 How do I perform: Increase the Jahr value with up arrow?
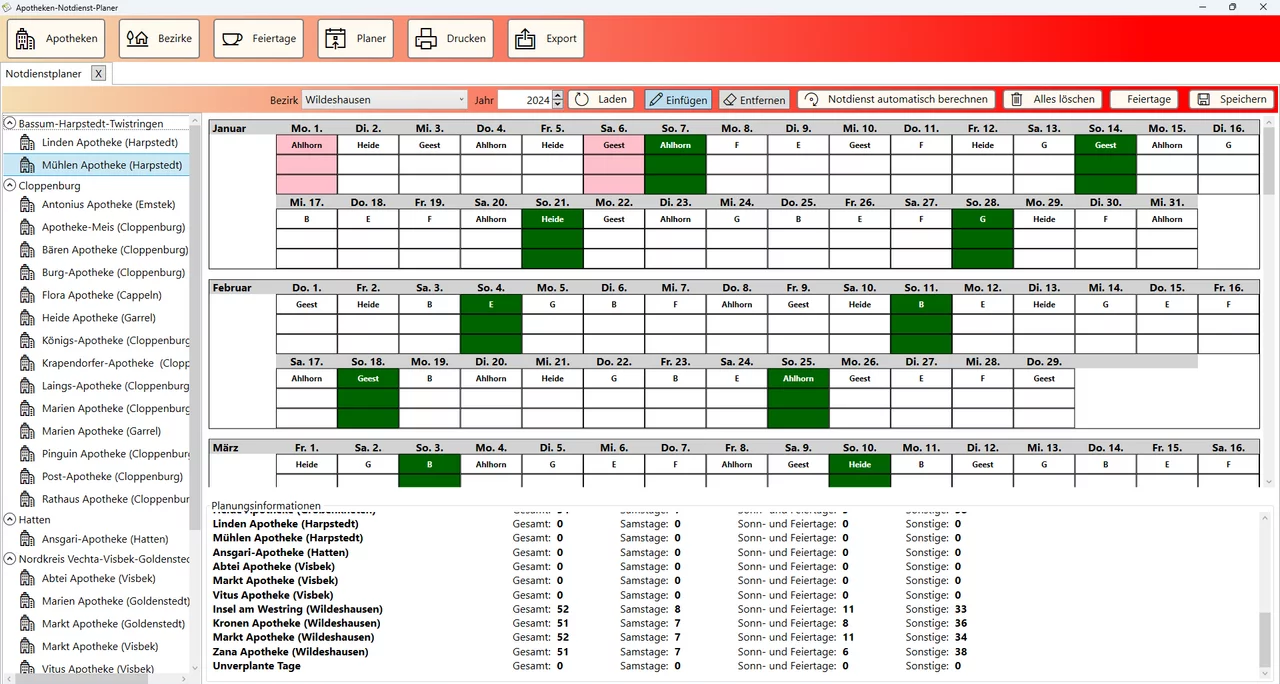coord(558,96)
